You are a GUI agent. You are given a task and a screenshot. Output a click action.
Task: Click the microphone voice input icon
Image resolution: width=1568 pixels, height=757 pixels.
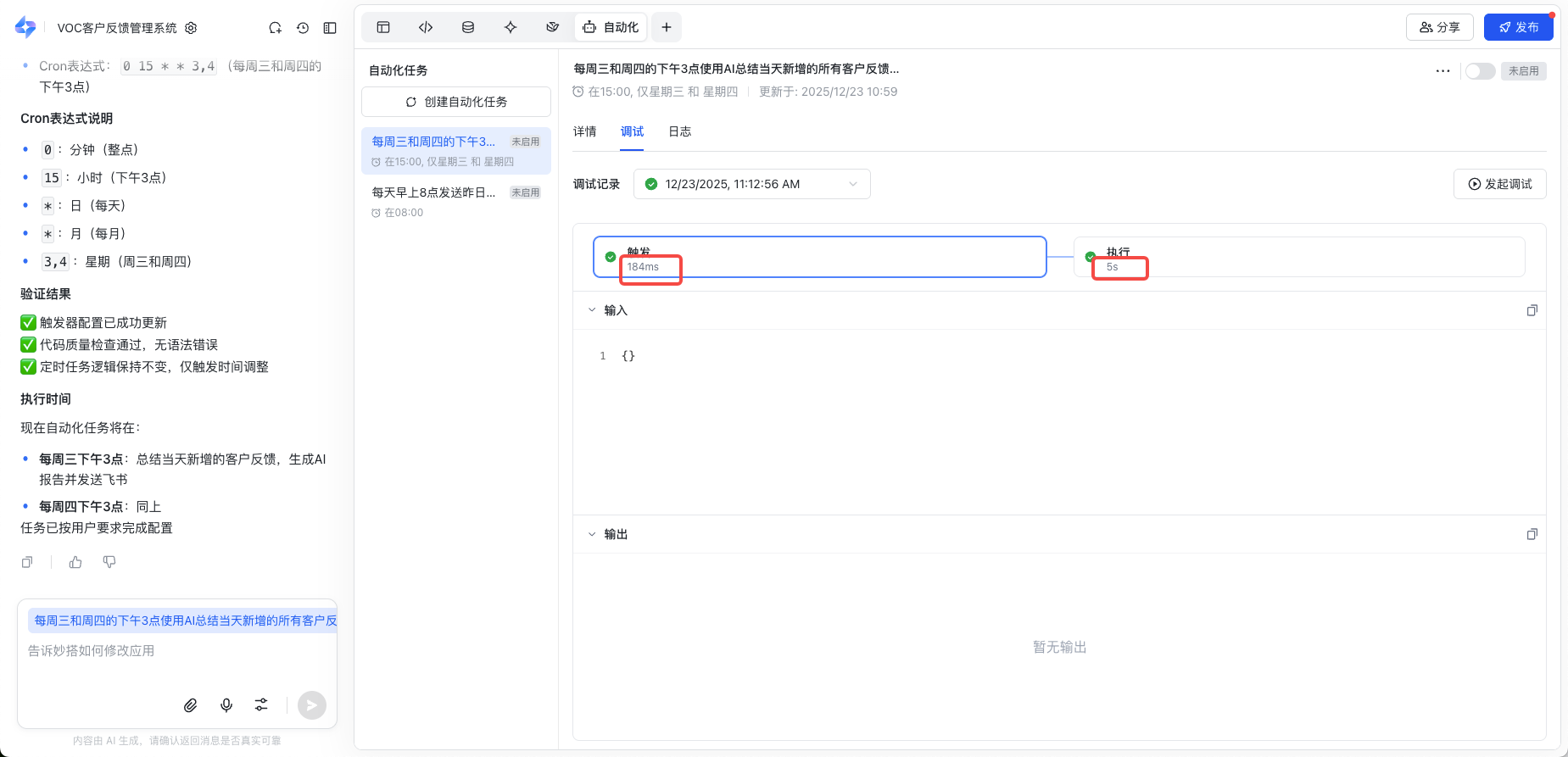[x=226, y=705]
